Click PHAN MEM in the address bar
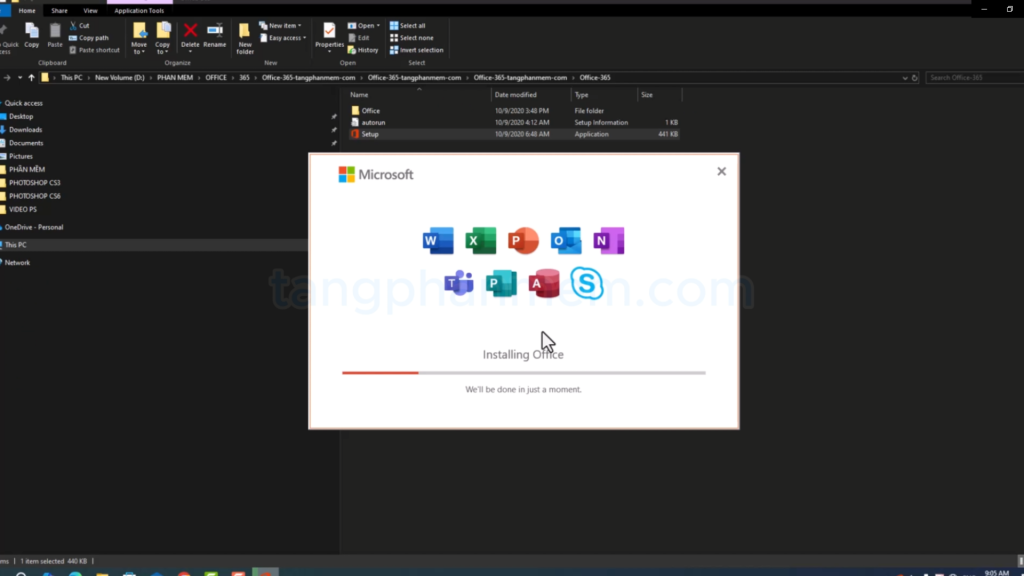The image size is (1024, 576). point(174,78)
